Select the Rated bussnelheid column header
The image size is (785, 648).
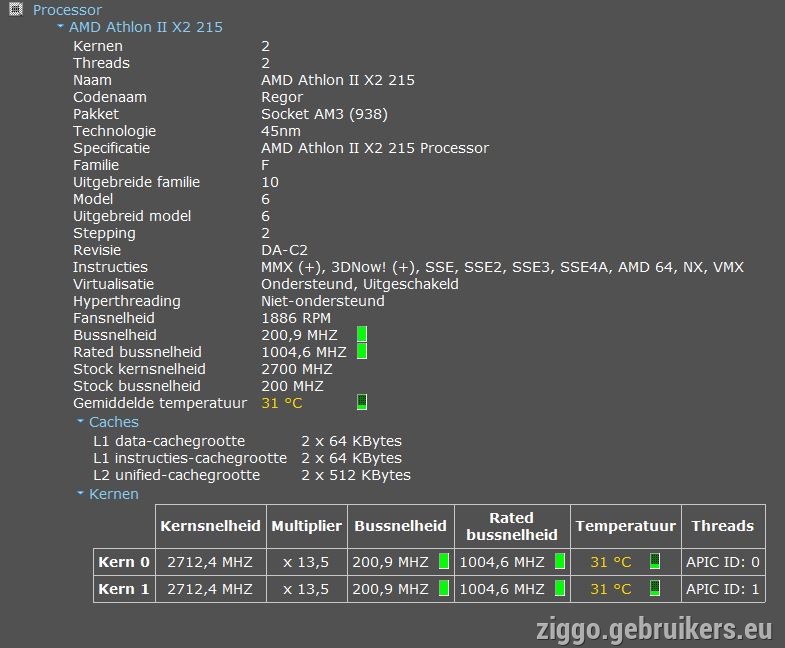(x=512, y=526)
